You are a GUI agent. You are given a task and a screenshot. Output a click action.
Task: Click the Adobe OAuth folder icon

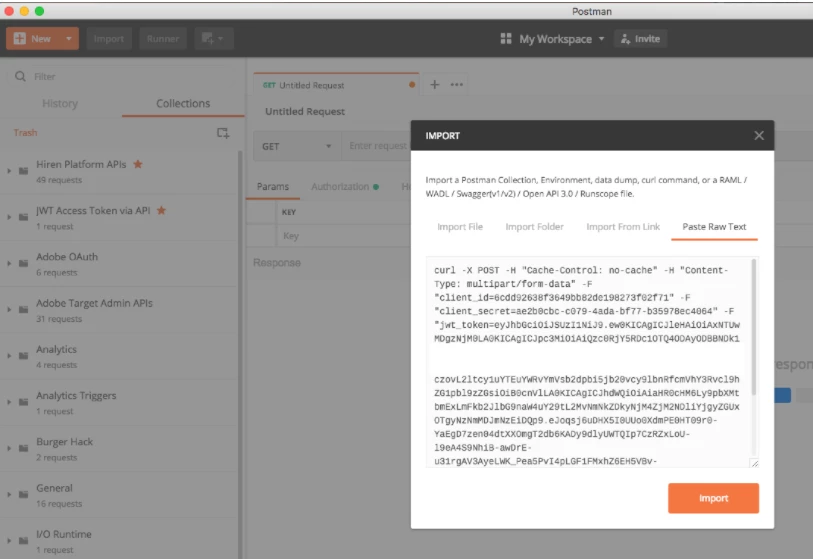click(23, 263)
